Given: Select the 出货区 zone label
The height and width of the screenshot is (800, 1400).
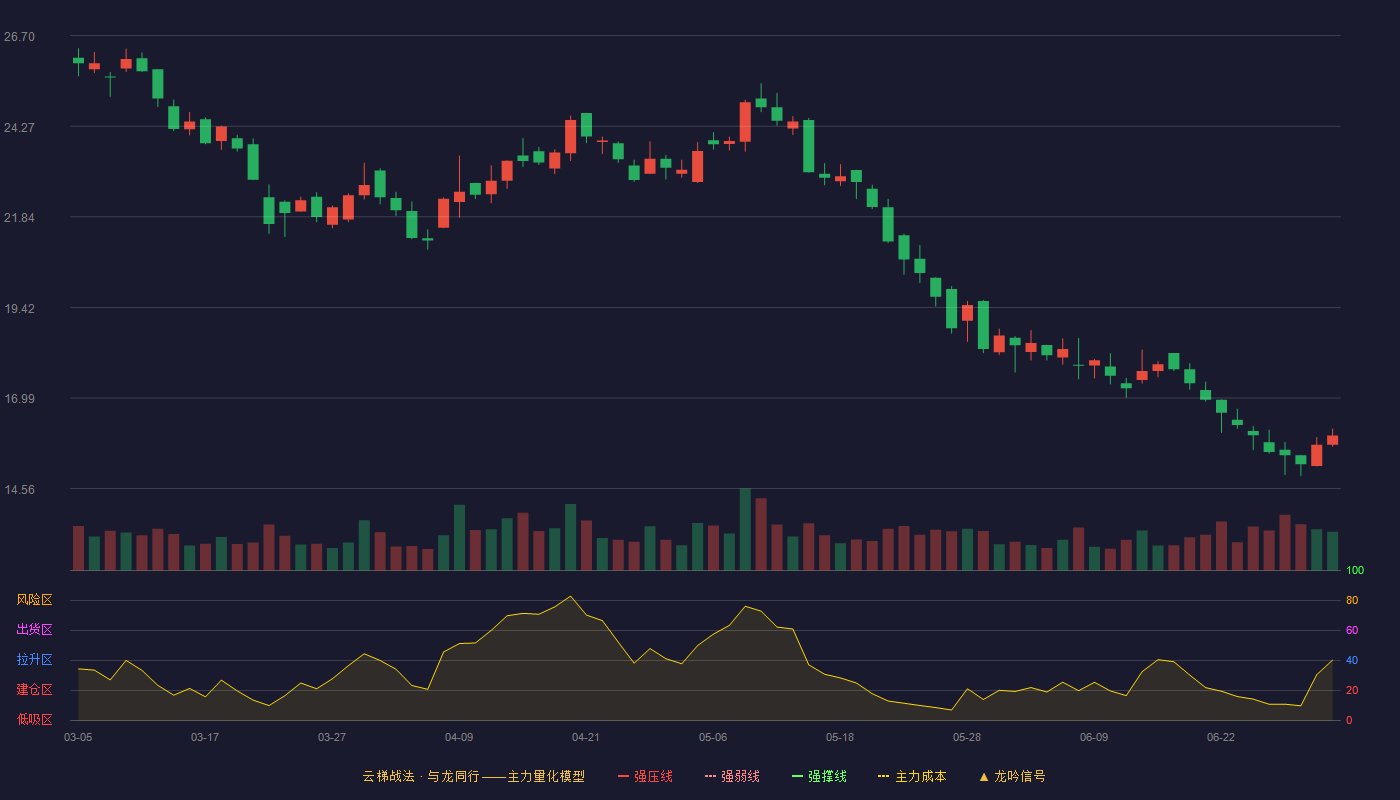Looking at the screenshot, I should point(34,630).
